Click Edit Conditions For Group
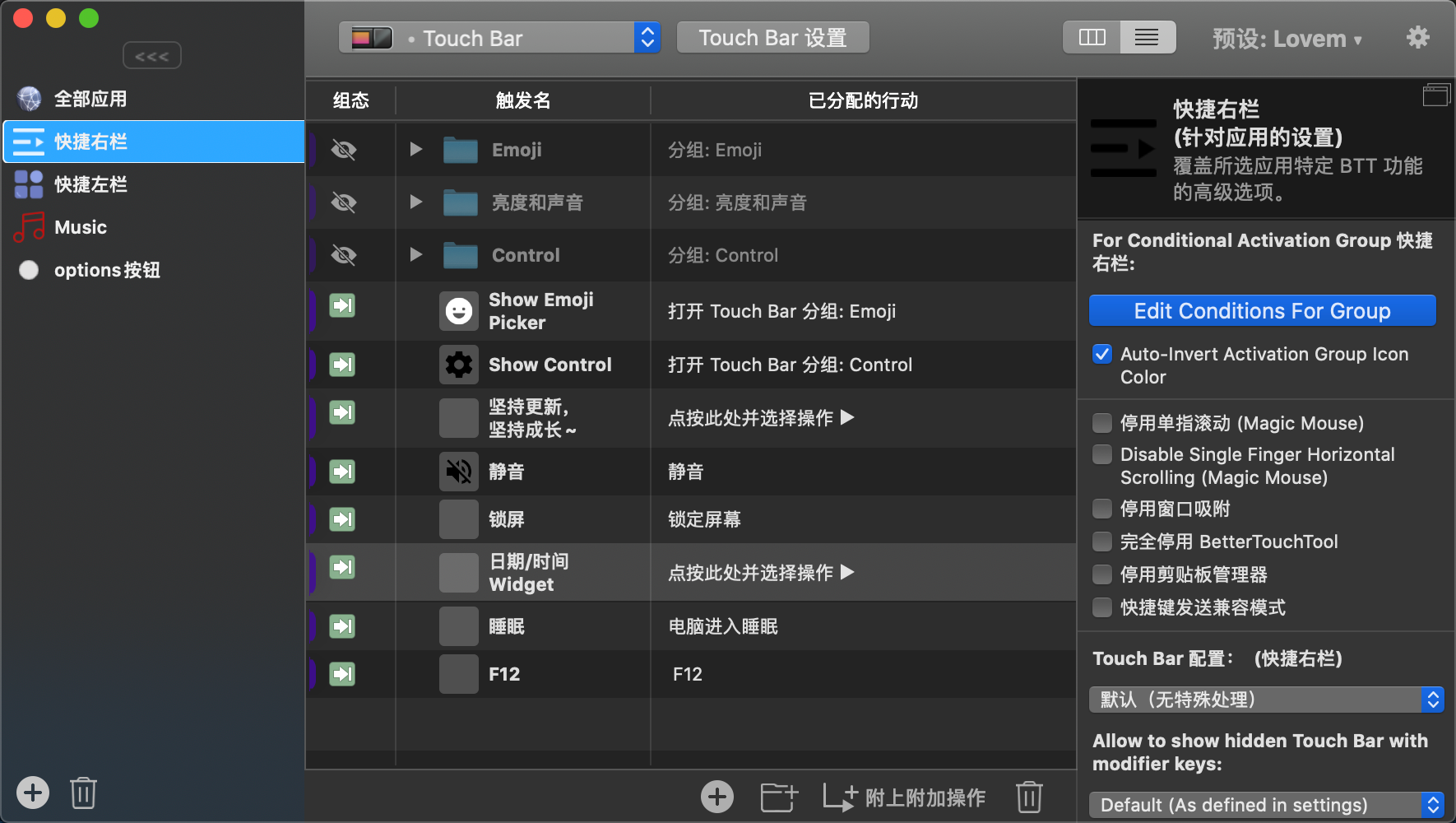 pos(1262,311)
